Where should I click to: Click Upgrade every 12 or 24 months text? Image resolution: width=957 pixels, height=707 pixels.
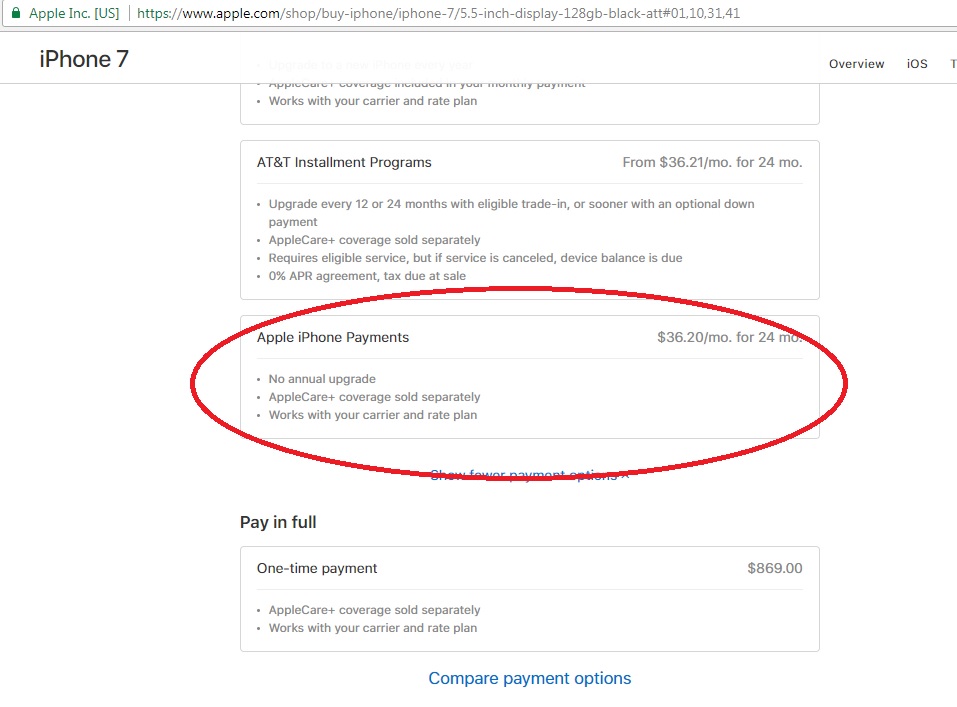pos(511,212)
